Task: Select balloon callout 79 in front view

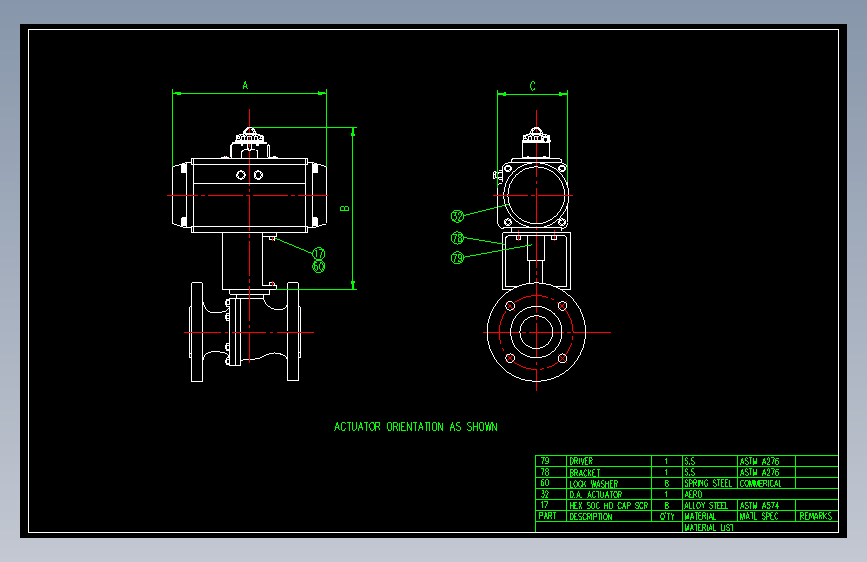Action: point(457,257)
